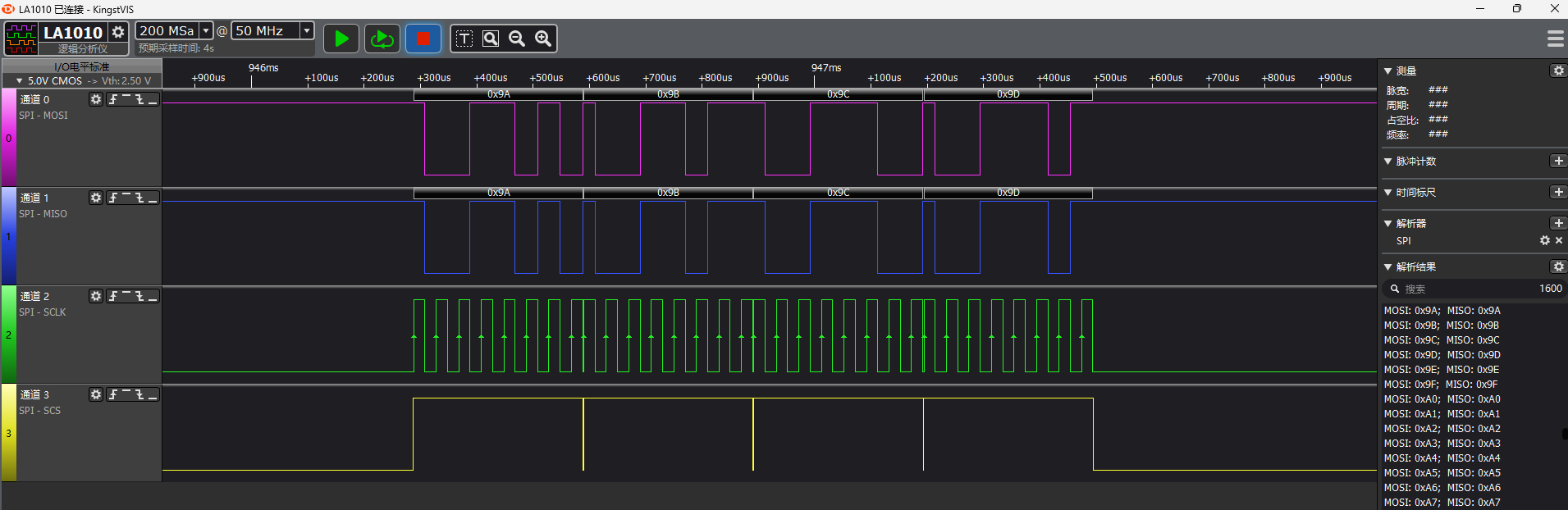Toggle channel 3 SCS low level trigger

pos(153,394)
